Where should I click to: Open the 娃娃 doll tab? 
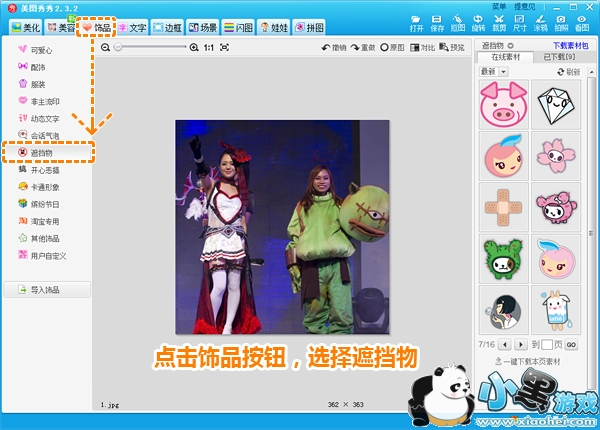[x=274, y=28]
